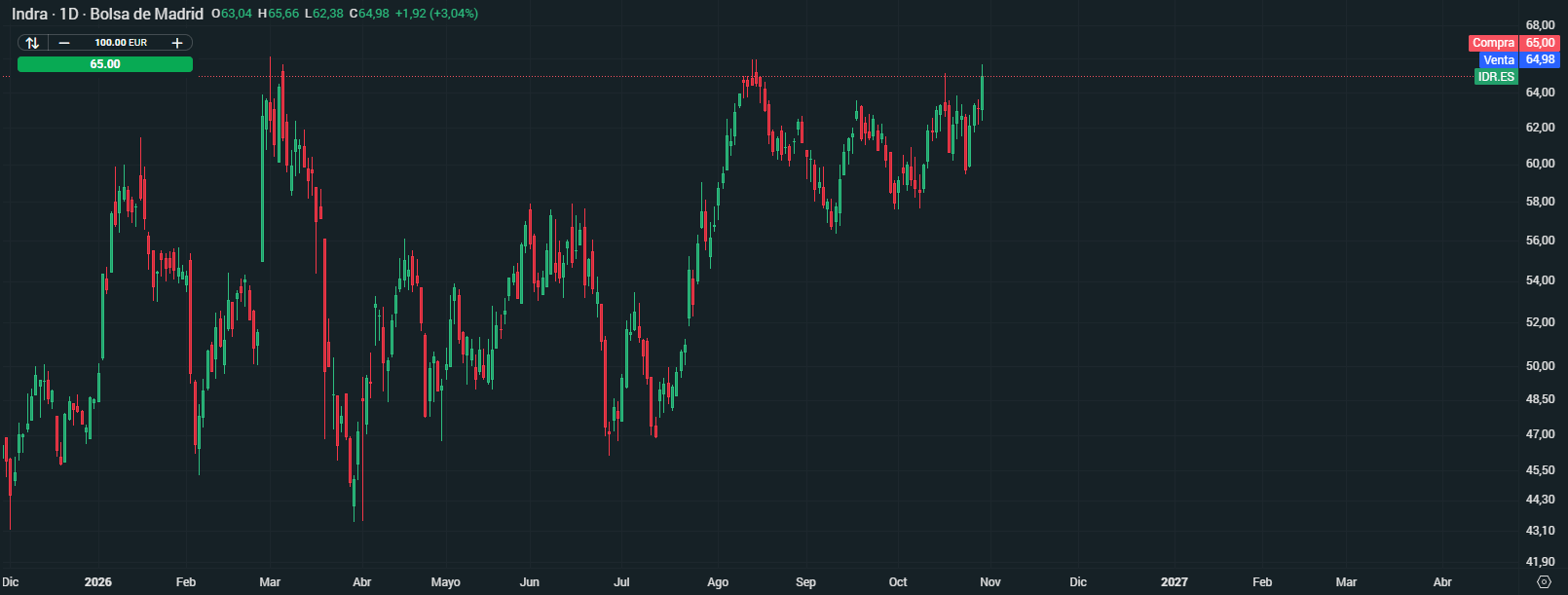The image size is (1568, 595).
Task: Decrease the order amount with the minus button
Action: 64,43
